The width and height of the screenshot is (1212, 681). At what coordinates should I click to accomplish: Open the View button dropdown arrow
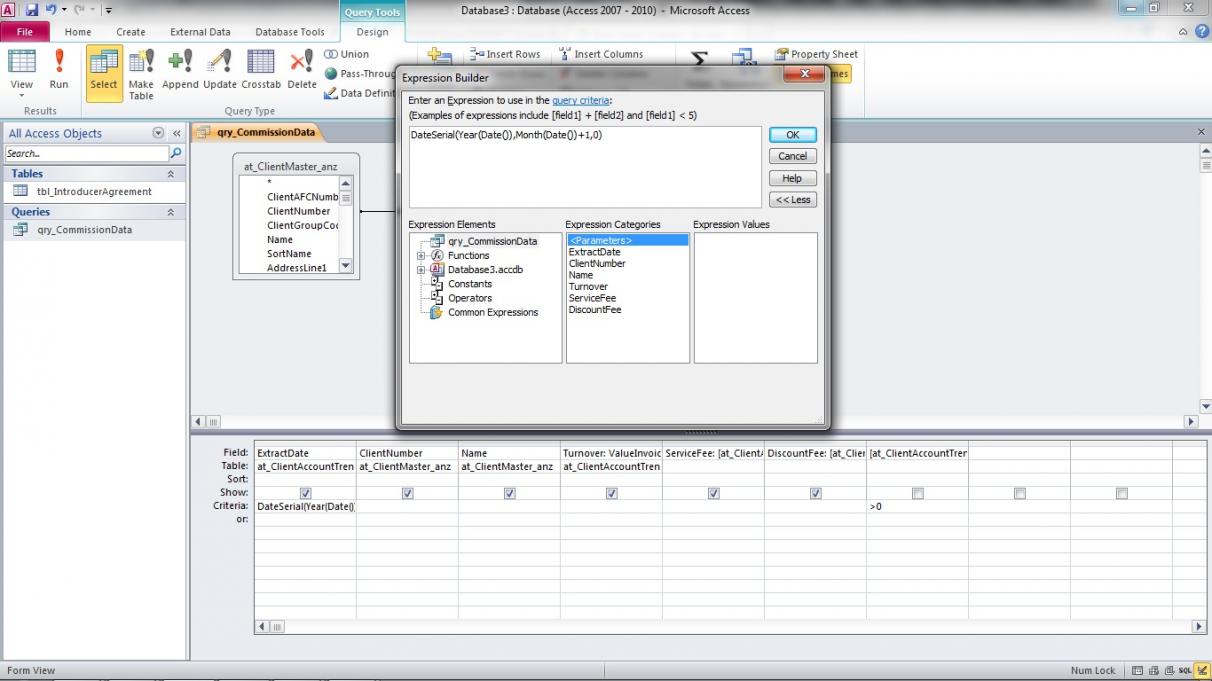point(21,97)
